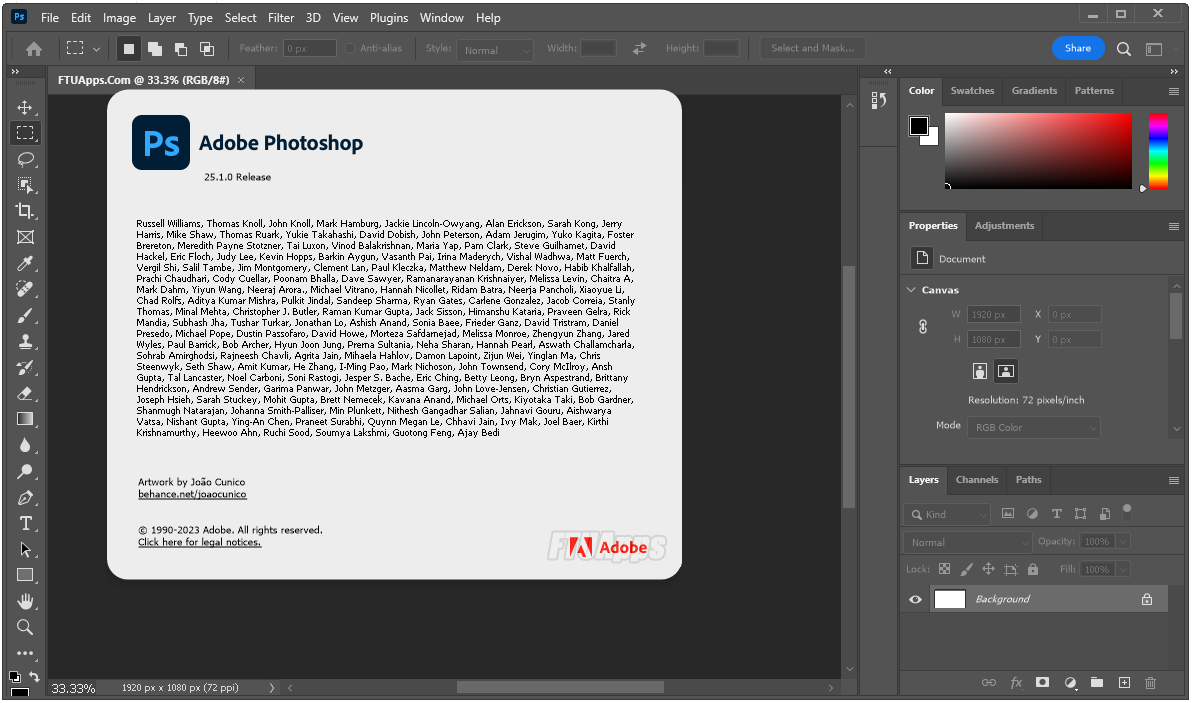Select the Lasso tool
Screen dimensions: 1192x703
coord(25,159)
